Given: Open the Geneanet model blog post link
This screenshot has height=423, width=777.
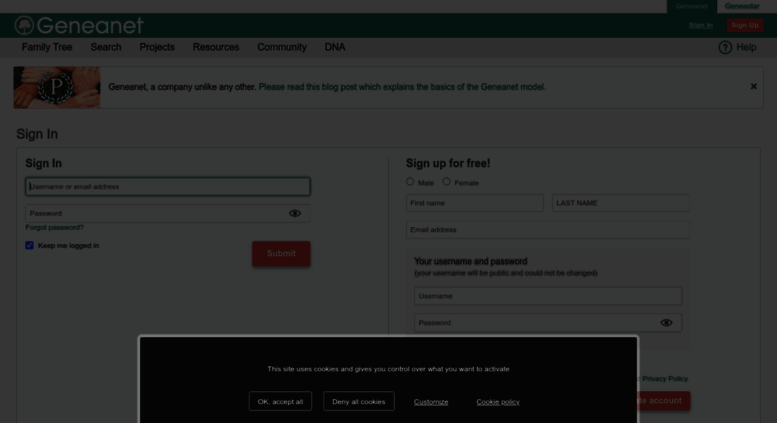Looking at the screenshot, I should (402, 87).
